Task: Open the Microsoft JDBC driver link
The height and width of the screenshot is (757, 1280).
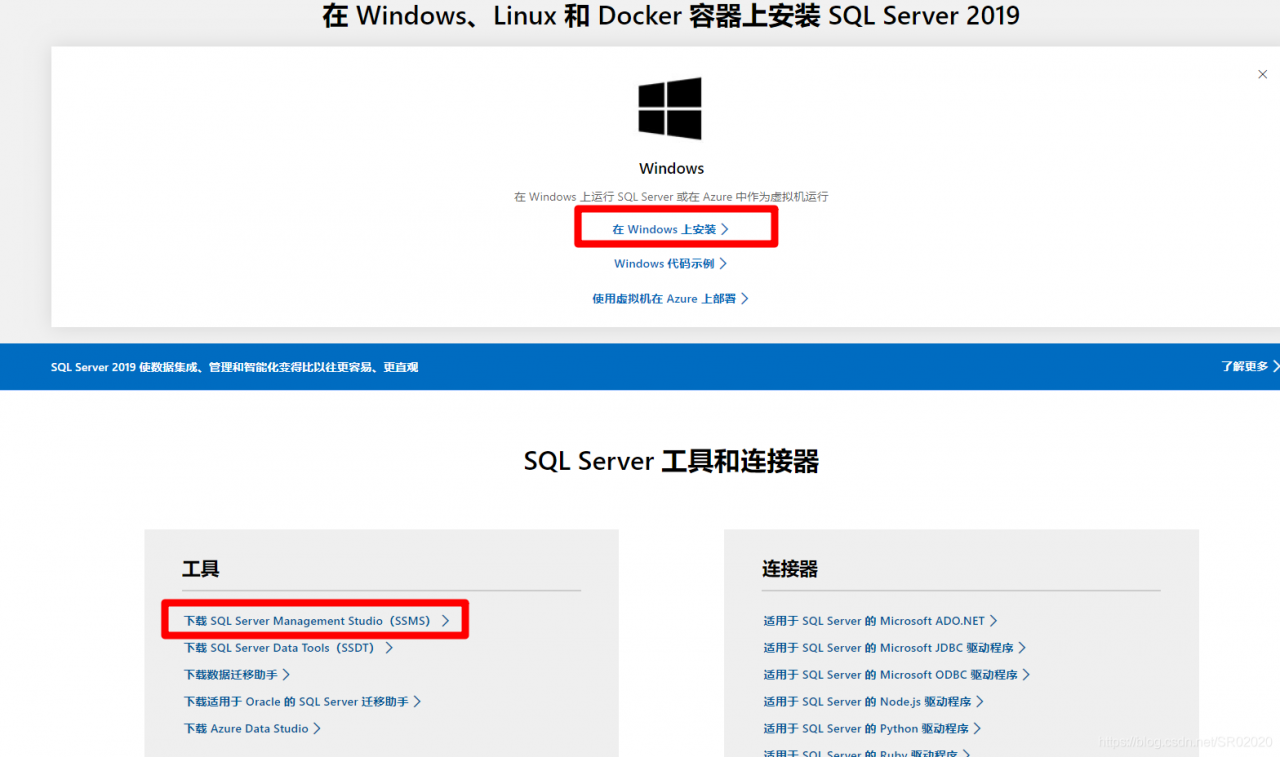Action: 895,648
